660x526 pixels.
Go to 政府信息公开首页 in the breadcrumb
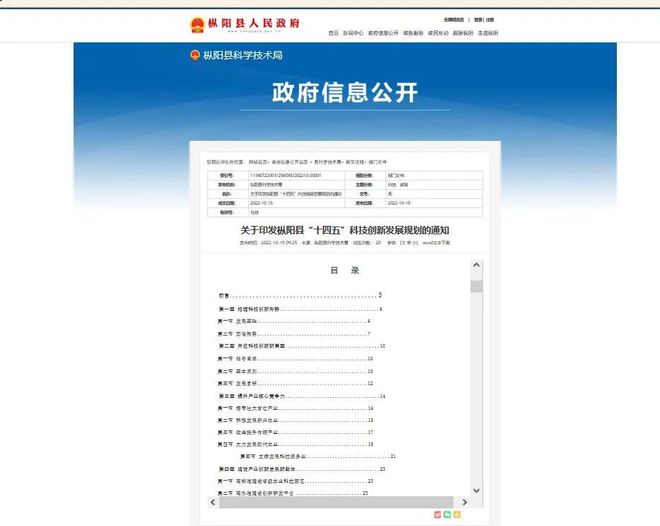pos(290,162)
